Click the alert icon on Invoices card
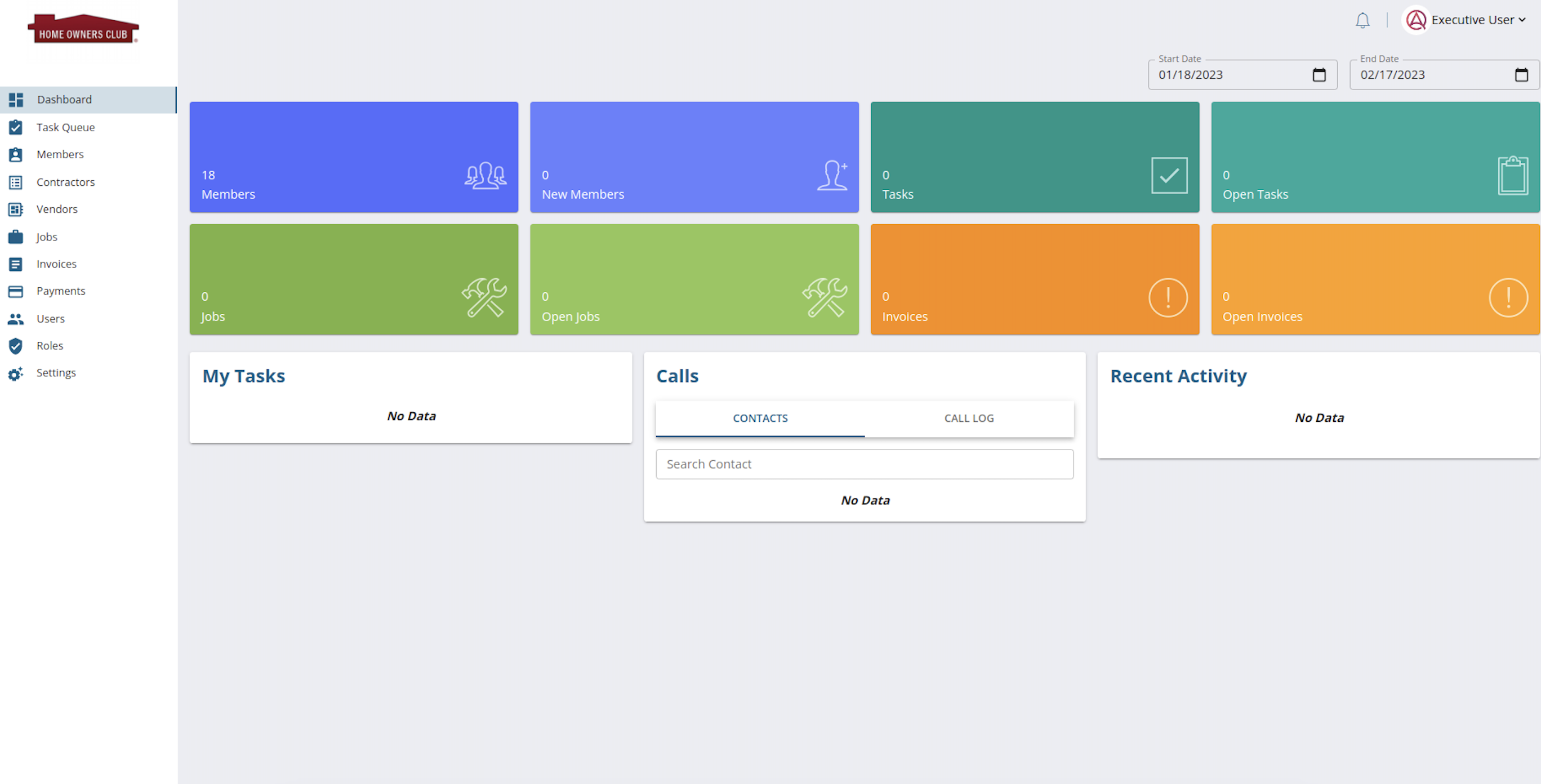The height and width of the screenshot is (784, 1541). tap(1168, 297)
